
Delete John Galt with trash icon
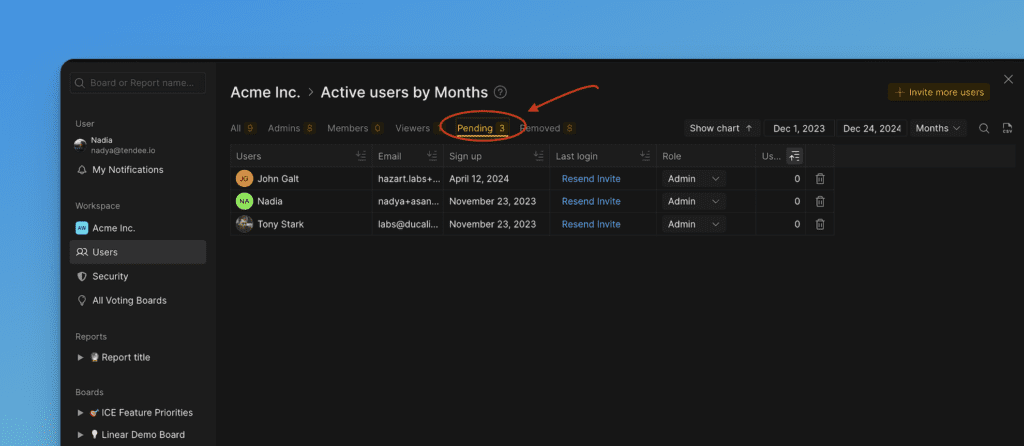(820, 179)
